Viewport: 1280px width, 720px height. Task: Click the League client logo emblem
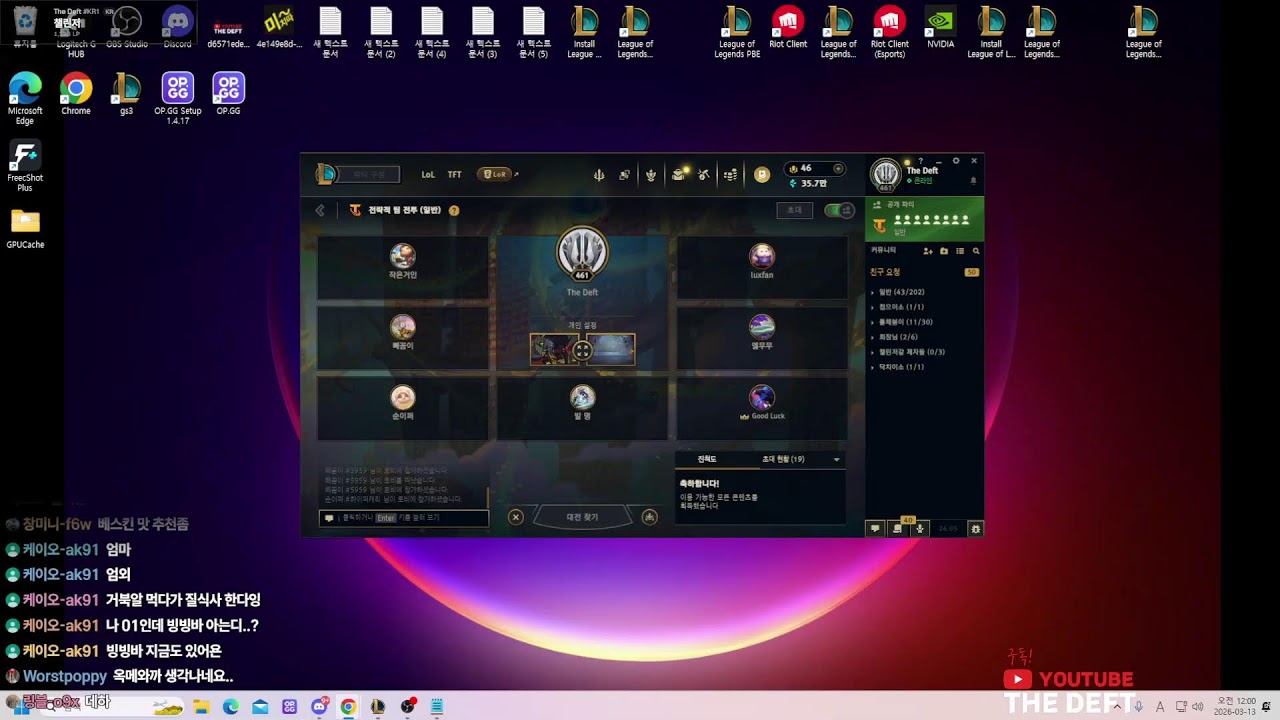point(326,174)
